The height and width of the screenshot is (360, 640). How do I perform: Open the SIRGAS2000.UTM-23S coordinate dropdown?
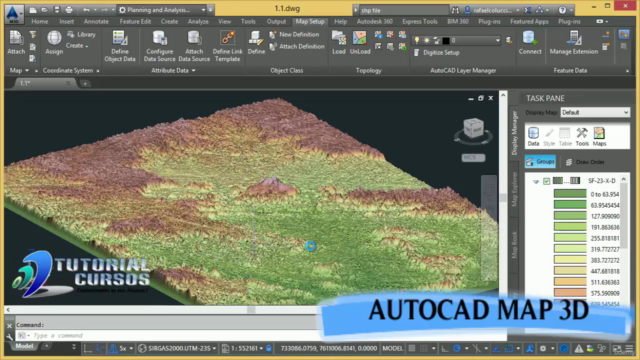[178, 349]
